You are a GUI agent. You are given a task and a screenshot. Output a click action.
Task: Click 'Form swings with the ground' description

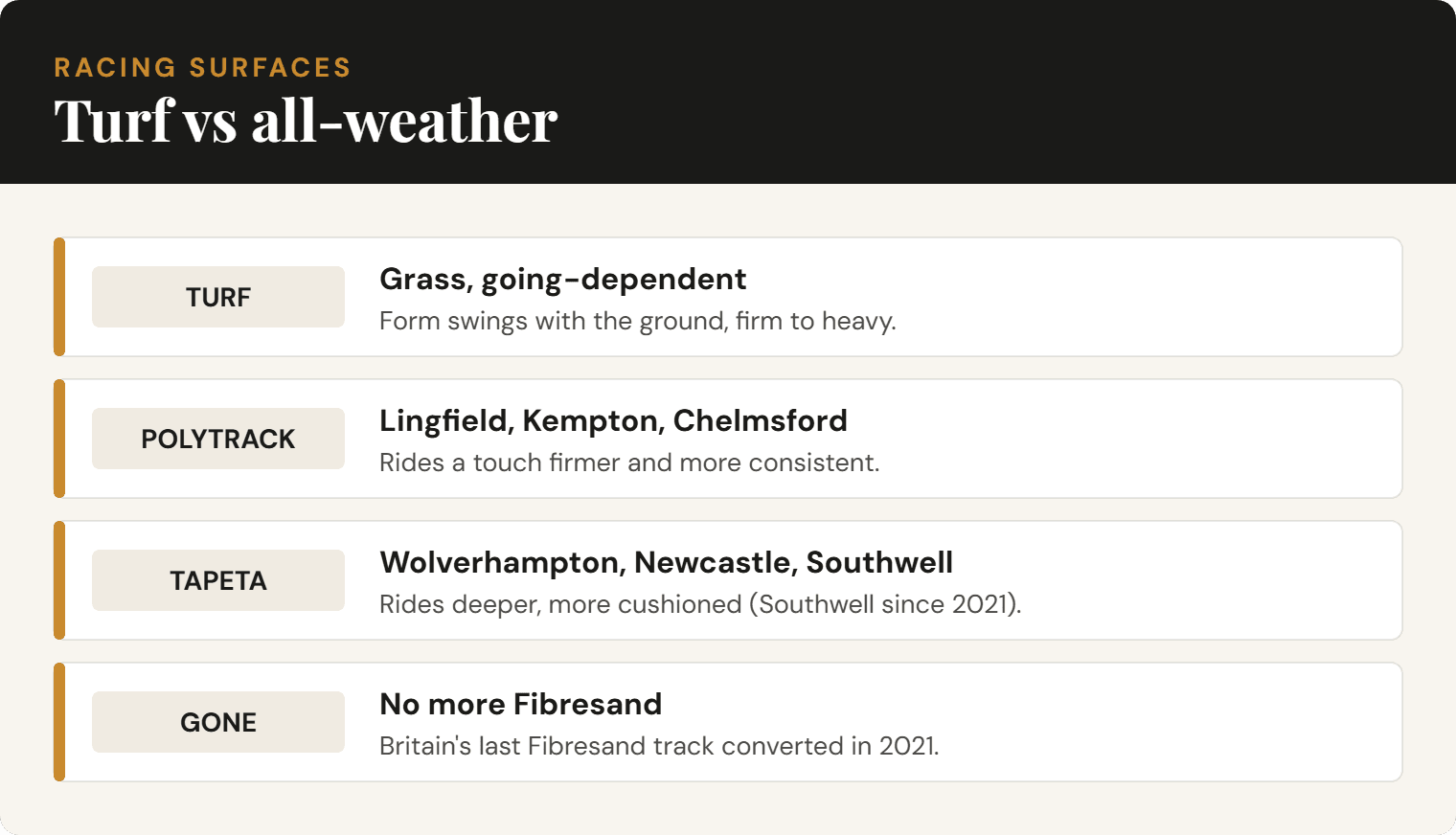[637, 321]
